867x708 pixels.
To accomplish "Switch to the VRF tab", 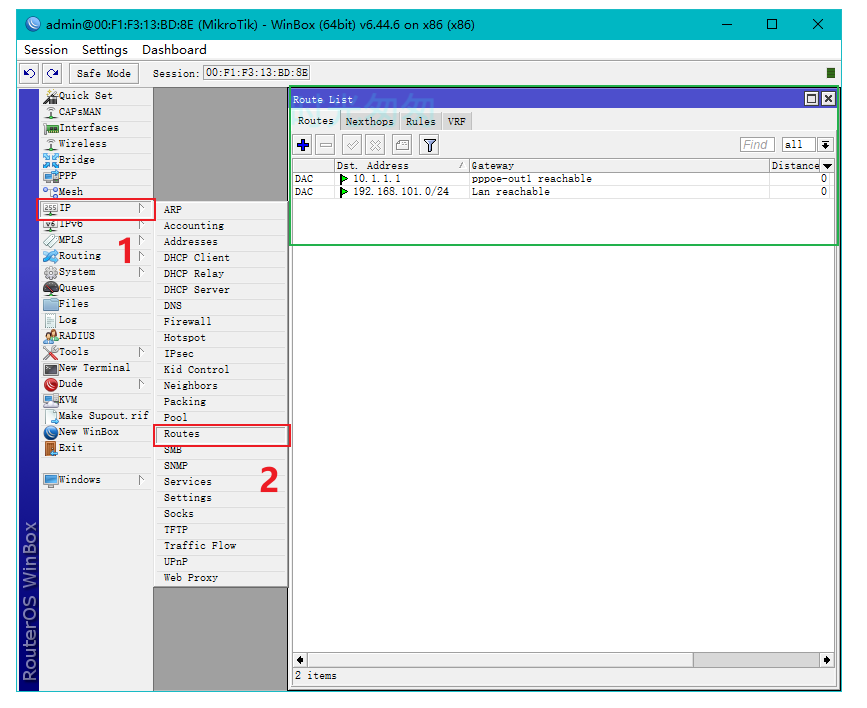I will pyautogui.click(x=456, y=121).
